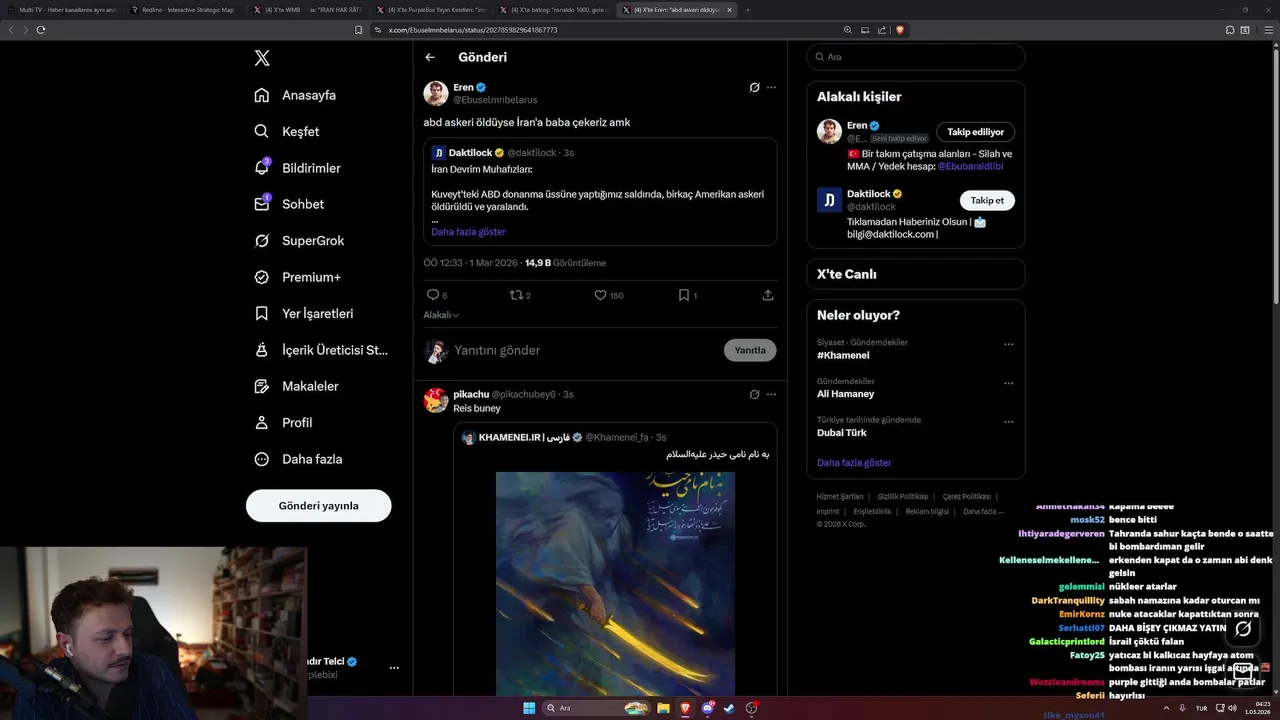Click share icon on Eren's post
The height and width of the screenshot is (720, 1280).
pyautogui.click(x=768, y=295)
